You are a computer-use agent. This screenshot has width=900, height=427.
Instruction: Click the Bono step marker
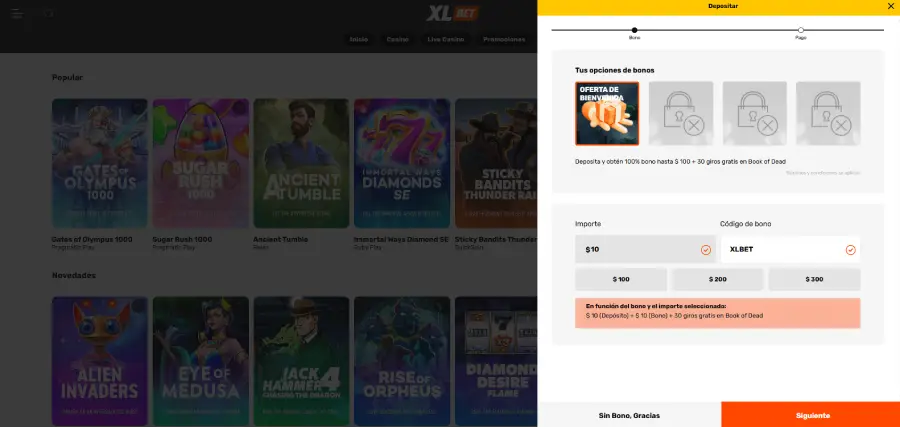(x=634, y=30)
